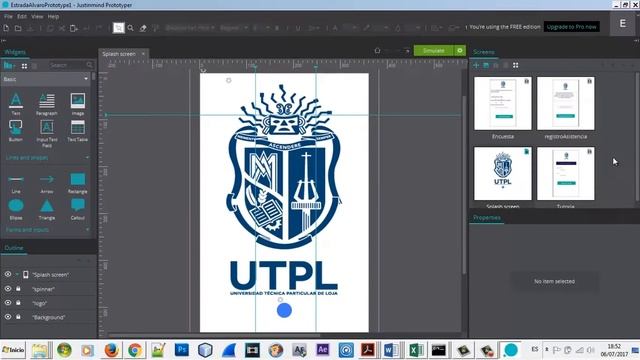The image size is (640, 360).
Task: Pick the Text Table widget
Action: coord(78,131)
